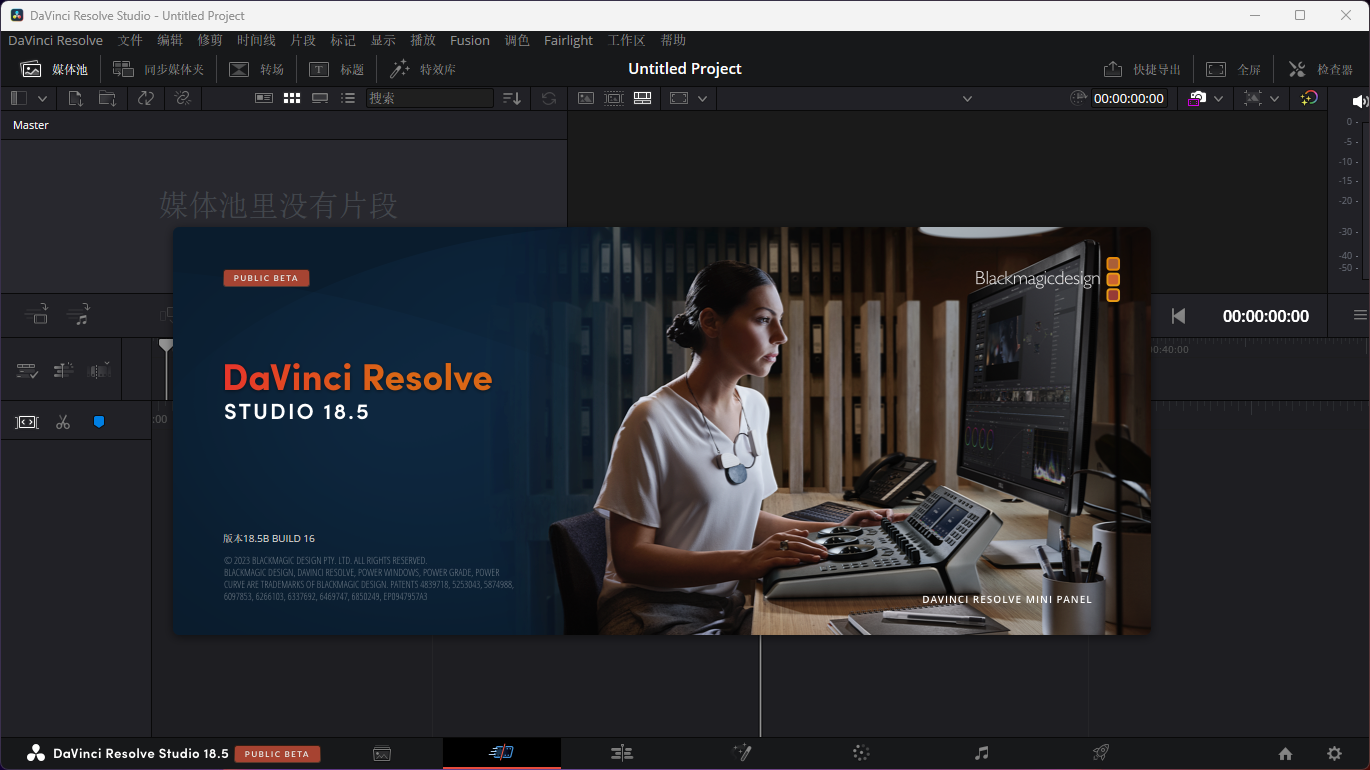
Task: Open the 转场 transitions panel
Action: coord(257,69)
